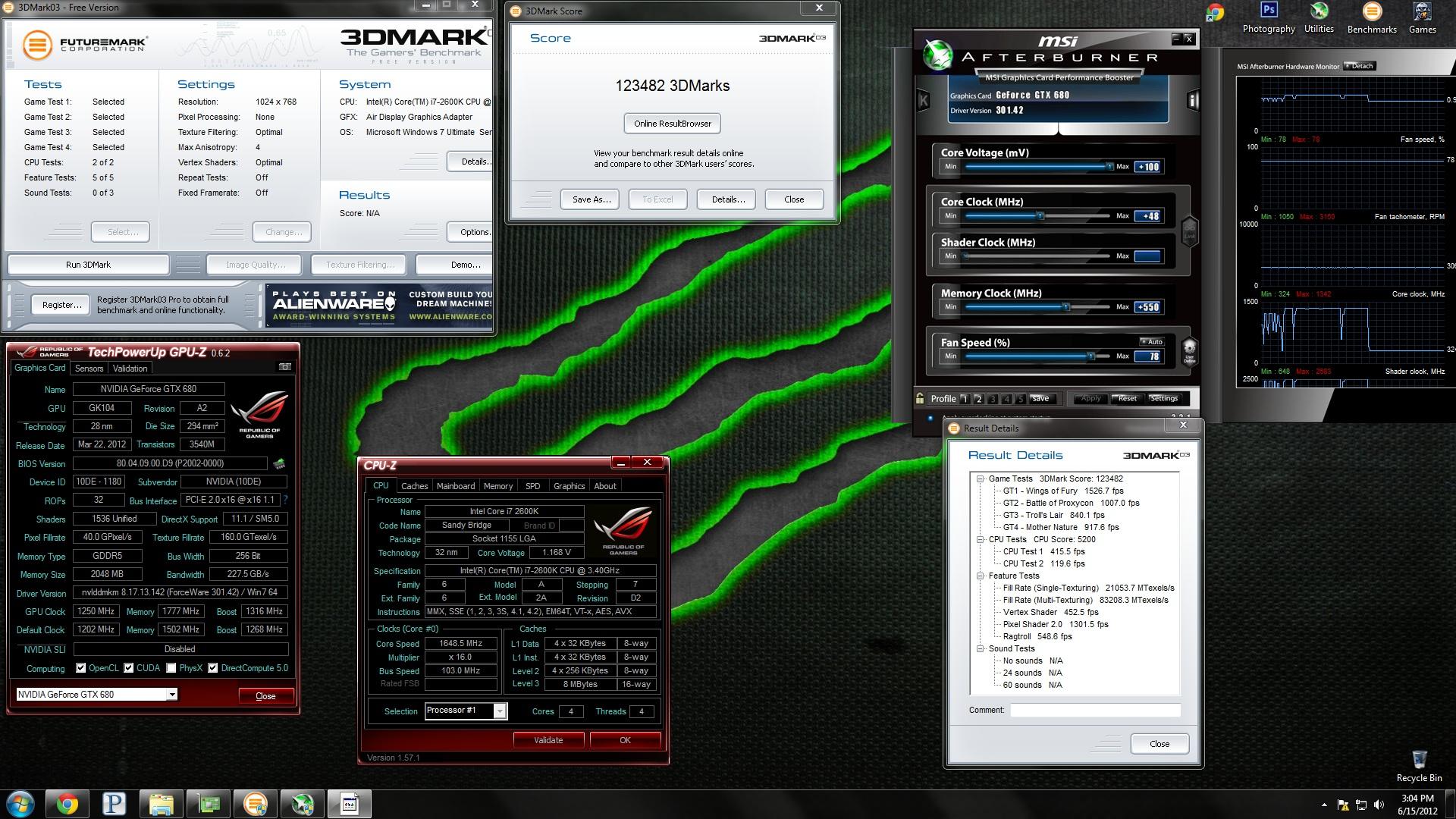Open Afterburner info panel via the 'i' icon
The image size is (1456, 819).
(1193, 100)
